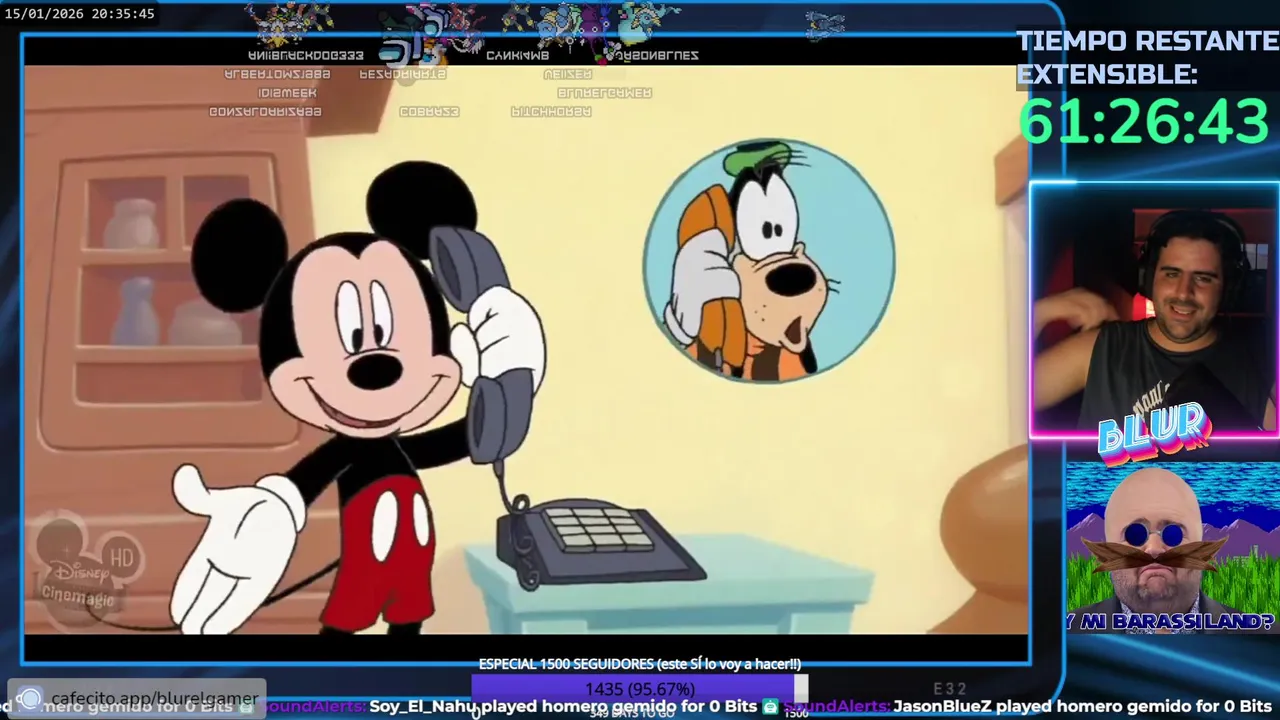Click the Eggman Barassi Land image
This screenshot has width=1280, height=720.
click(1172, 548)
